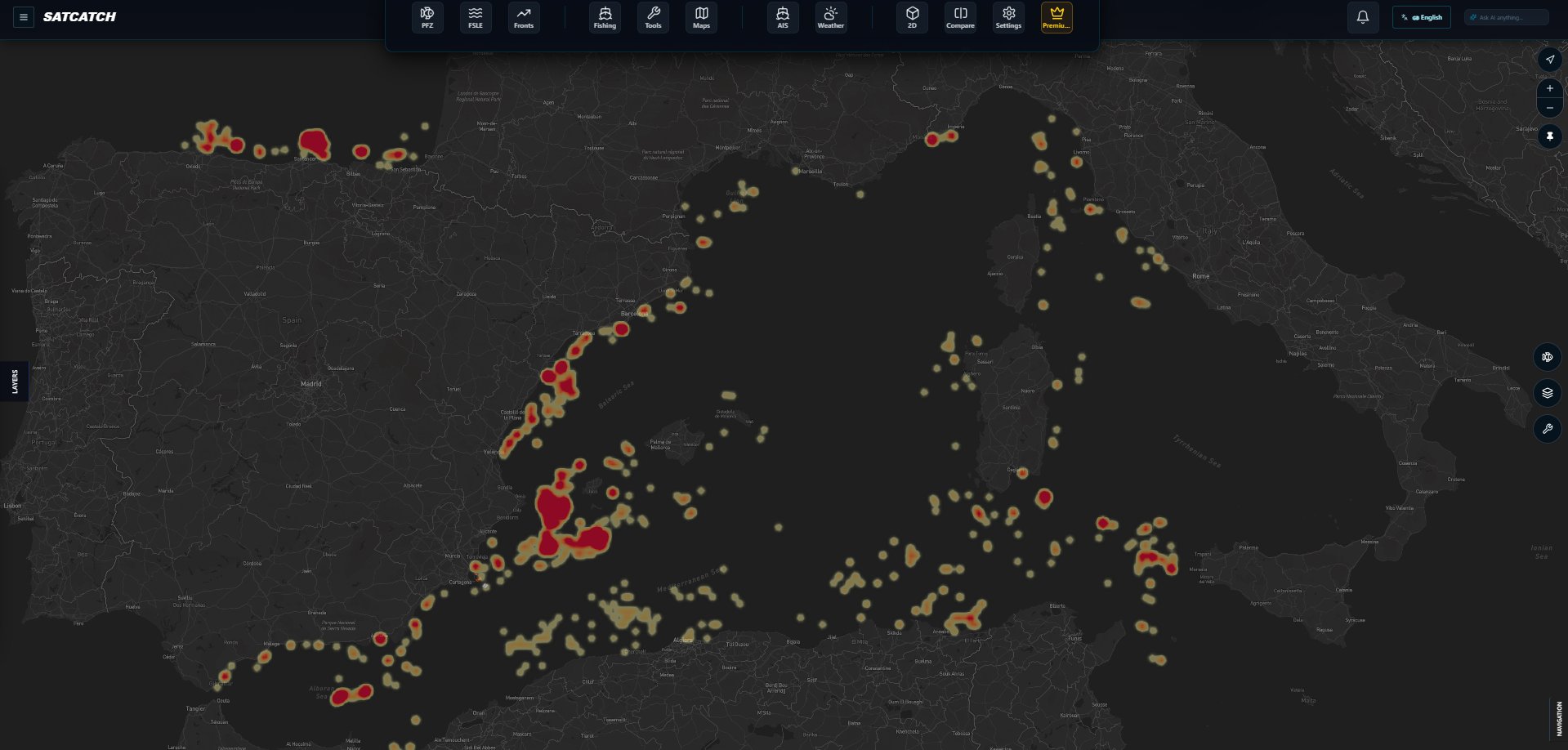1568x750 pixels.
Task: Open the Tools wrench menu
Action: (x=653, y=17)
